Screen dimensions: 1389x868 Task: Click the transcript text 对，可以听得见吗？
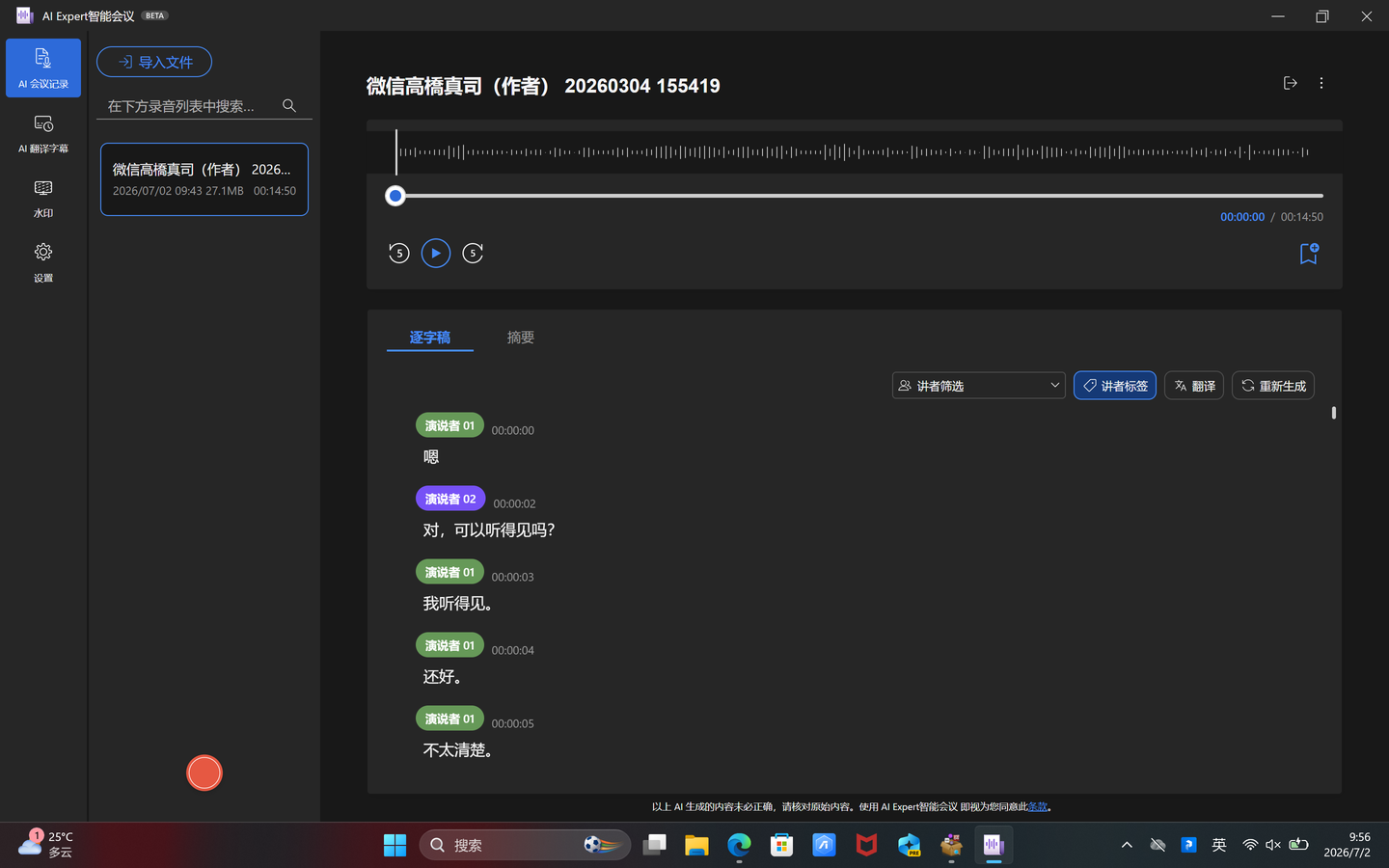pyautogui.click(x=489, y=530)
